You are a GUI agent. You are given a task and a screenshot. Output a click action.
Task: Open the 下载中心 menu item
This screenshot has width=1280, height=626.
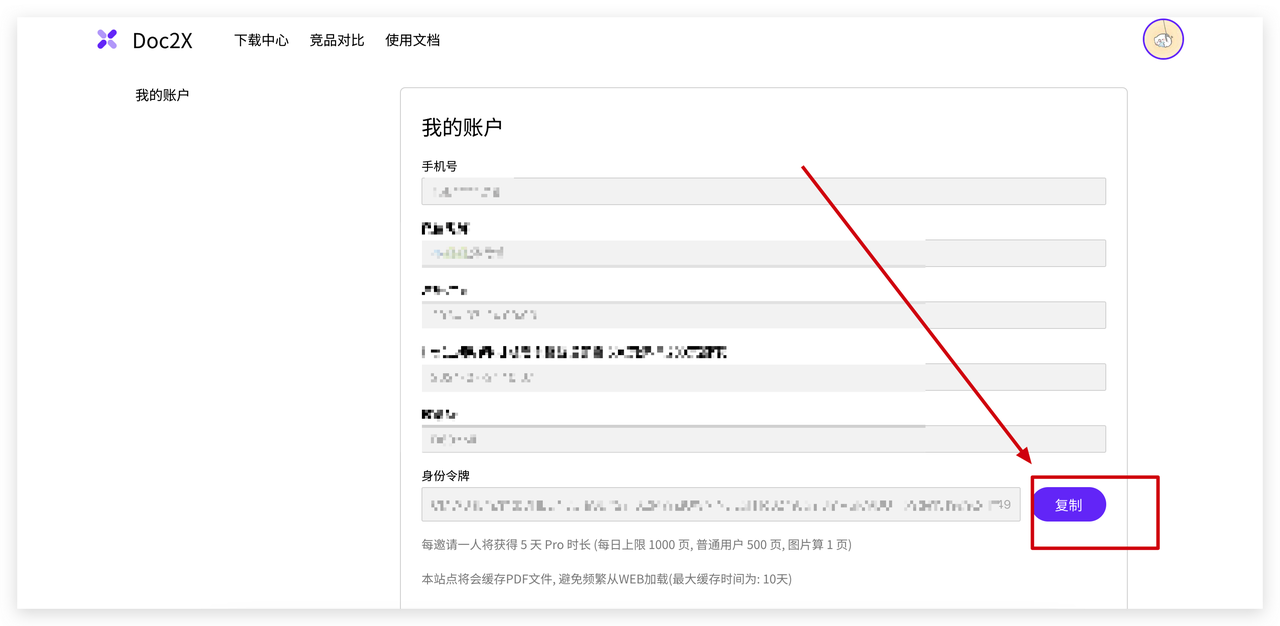tap(261, 40)
